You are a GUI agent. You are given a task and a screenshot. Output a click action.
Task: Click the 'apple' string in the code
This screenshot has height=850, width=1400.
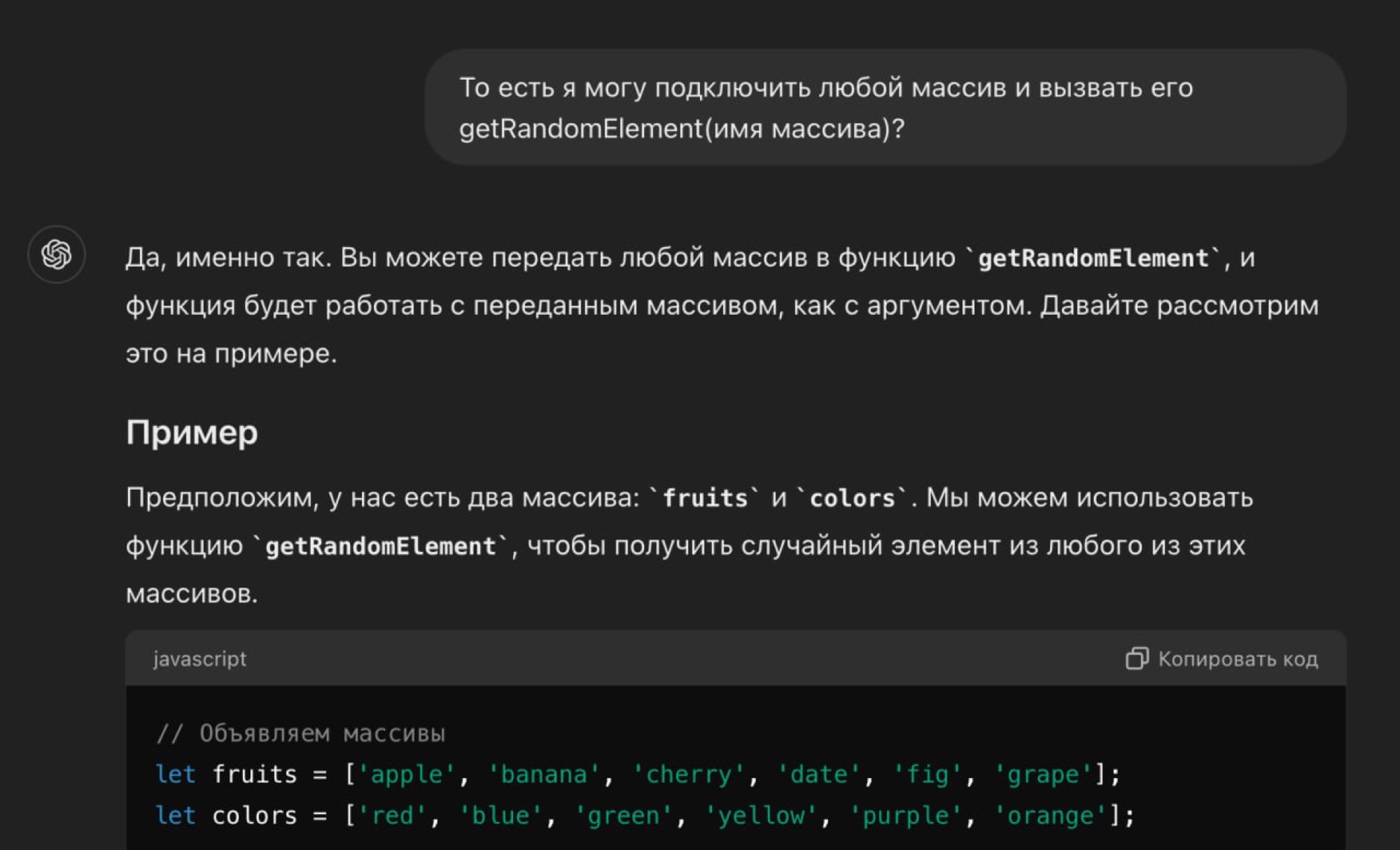(x=407, y=774)
